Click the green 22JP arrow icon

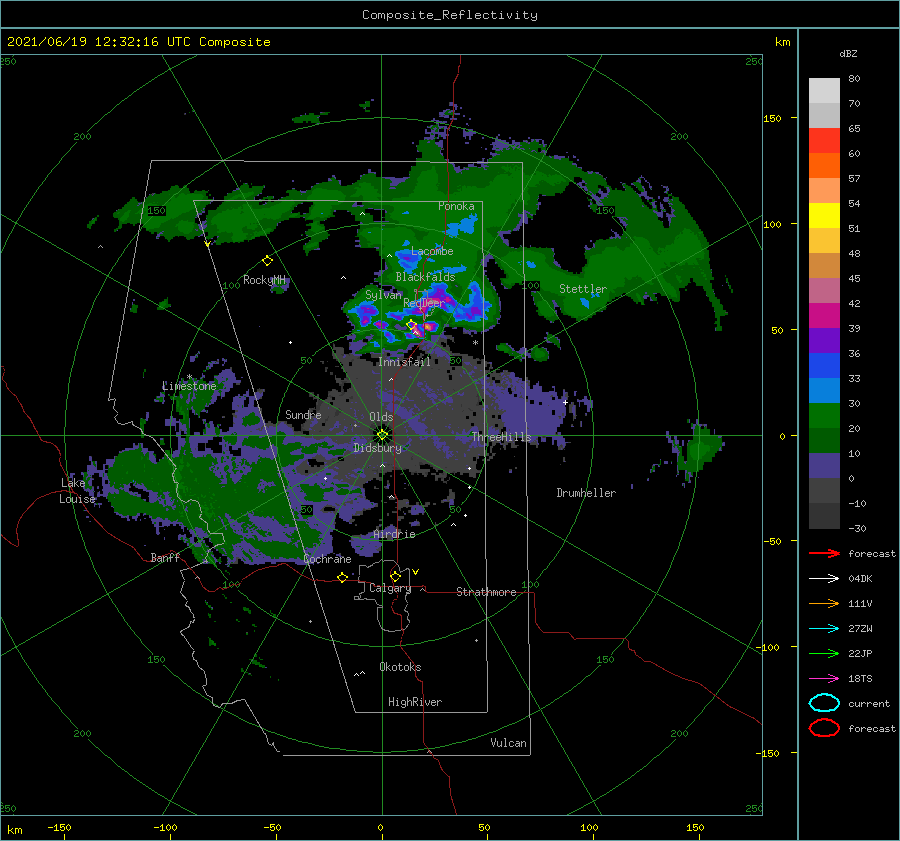point(824,653)
